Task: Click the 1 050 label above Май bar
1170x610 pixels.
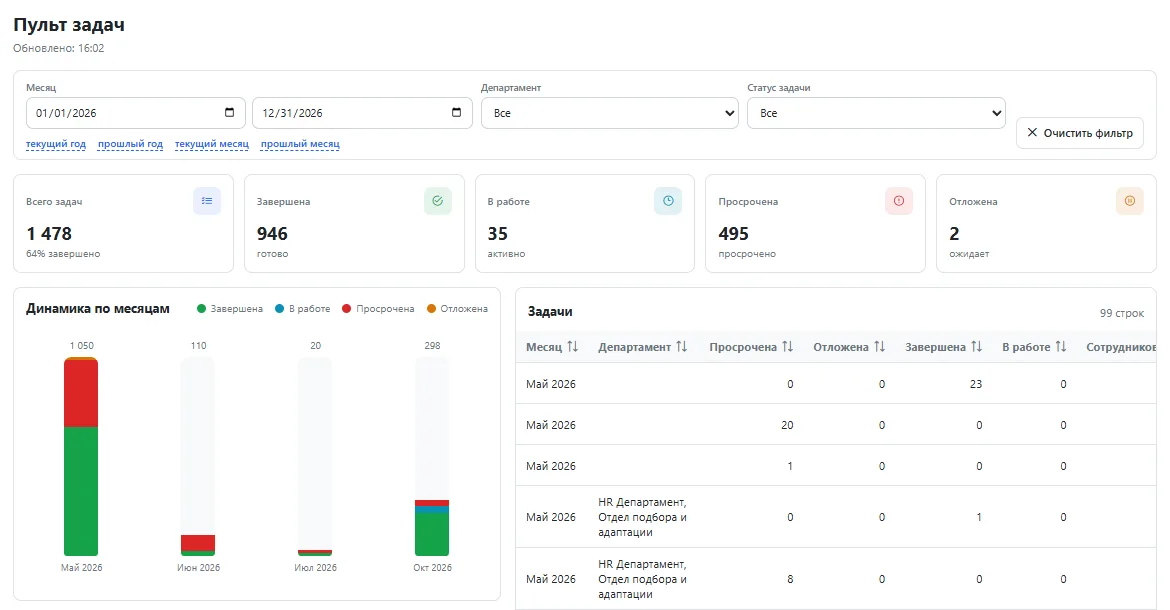Action: click(81, 345)
